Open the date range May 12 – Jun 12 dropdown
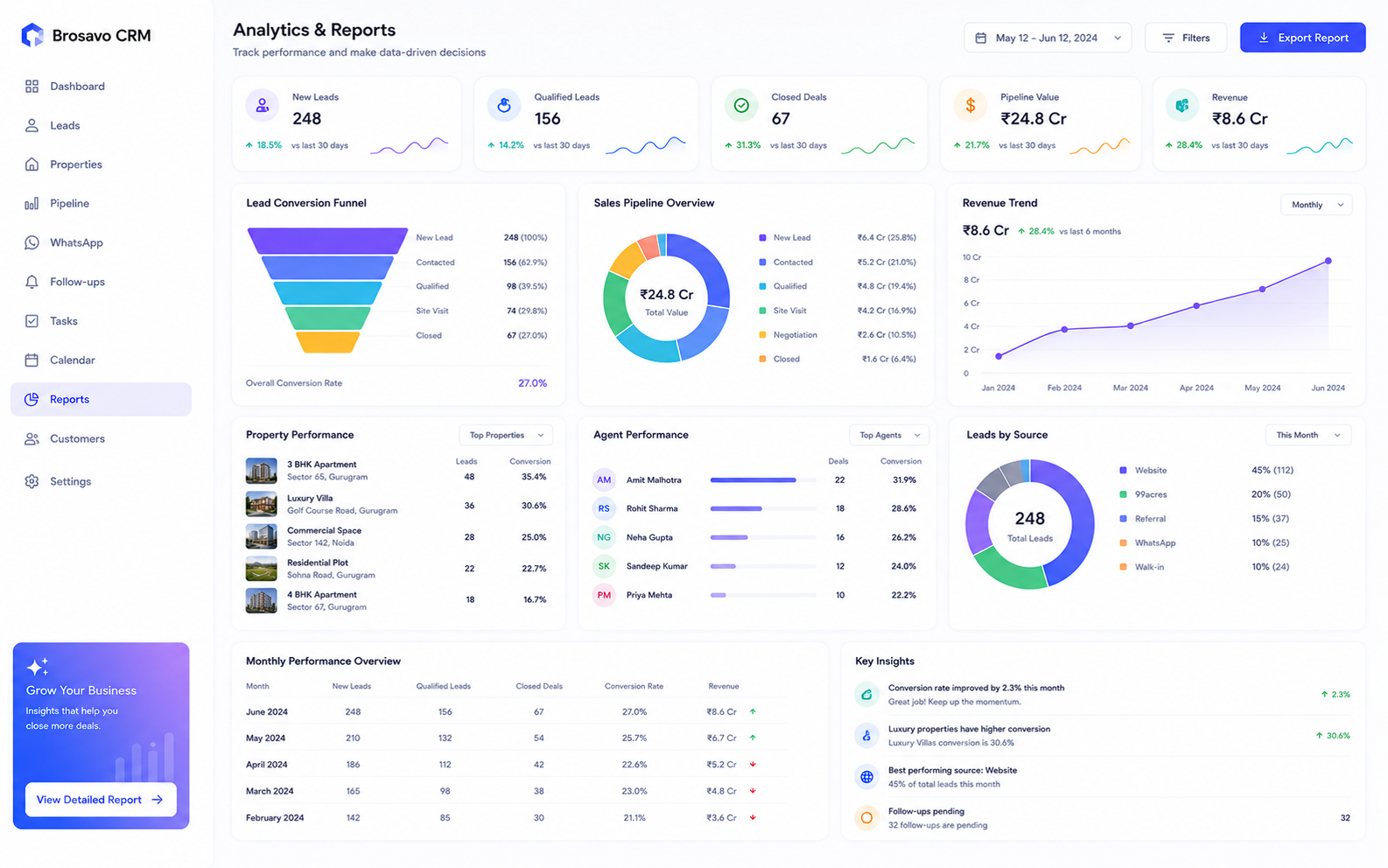1388x868 pixels. point(1048,38)
